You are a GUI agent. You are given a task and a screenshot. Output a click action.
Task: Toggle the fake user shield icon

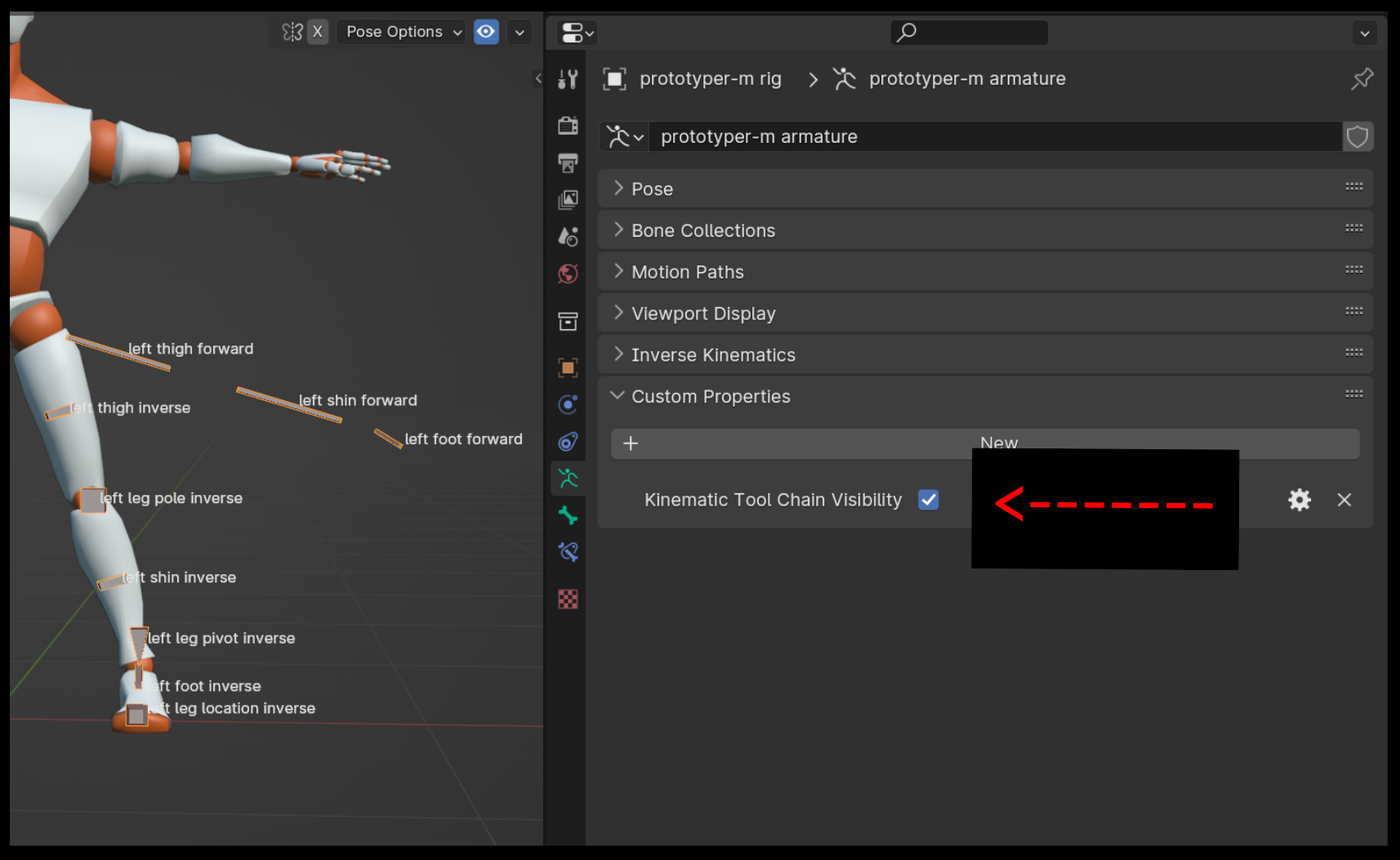pyautogui.click(x=1357, y=136)
